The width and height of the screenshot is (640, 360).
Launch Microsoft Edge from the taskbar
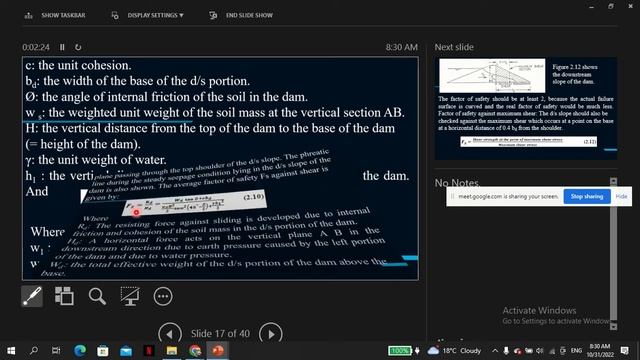[x=80, y=351]
